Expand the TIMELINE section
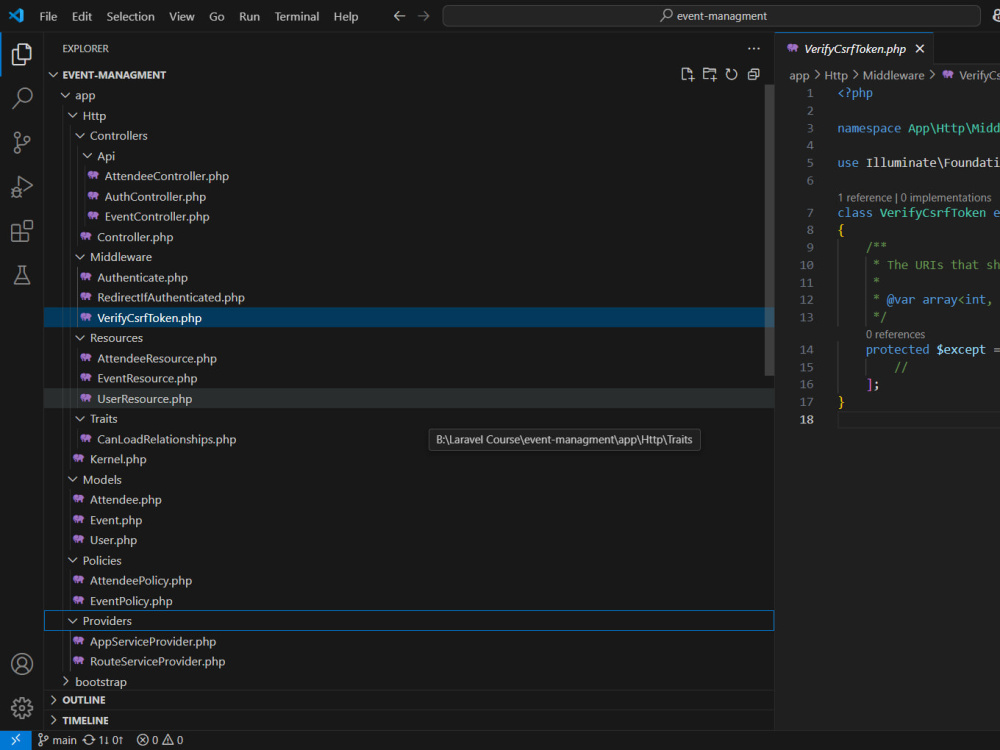Viewport: 1000px width, 750px height. (54, 720)
